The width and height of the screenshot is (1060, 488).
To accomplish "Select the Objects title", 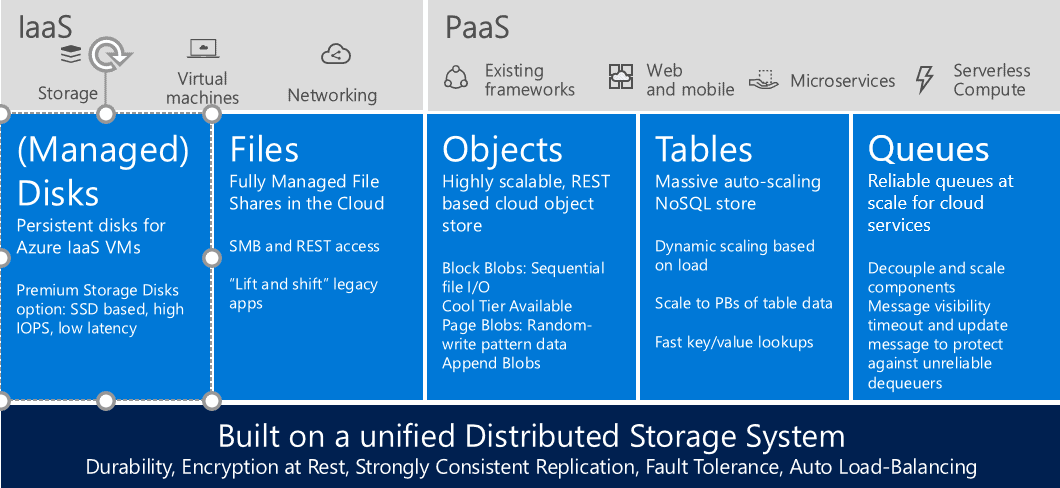I will coord(502,149).
